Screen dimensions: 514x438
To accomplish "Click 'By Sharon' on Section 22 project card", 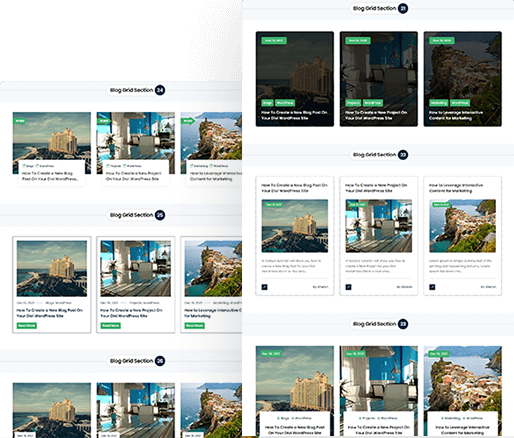I will (404, 287).
